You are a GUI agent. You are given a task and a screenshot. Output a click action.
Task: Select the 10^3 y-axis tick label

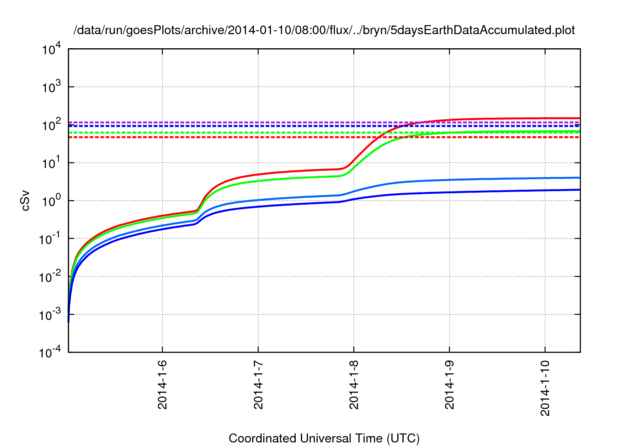50,87
